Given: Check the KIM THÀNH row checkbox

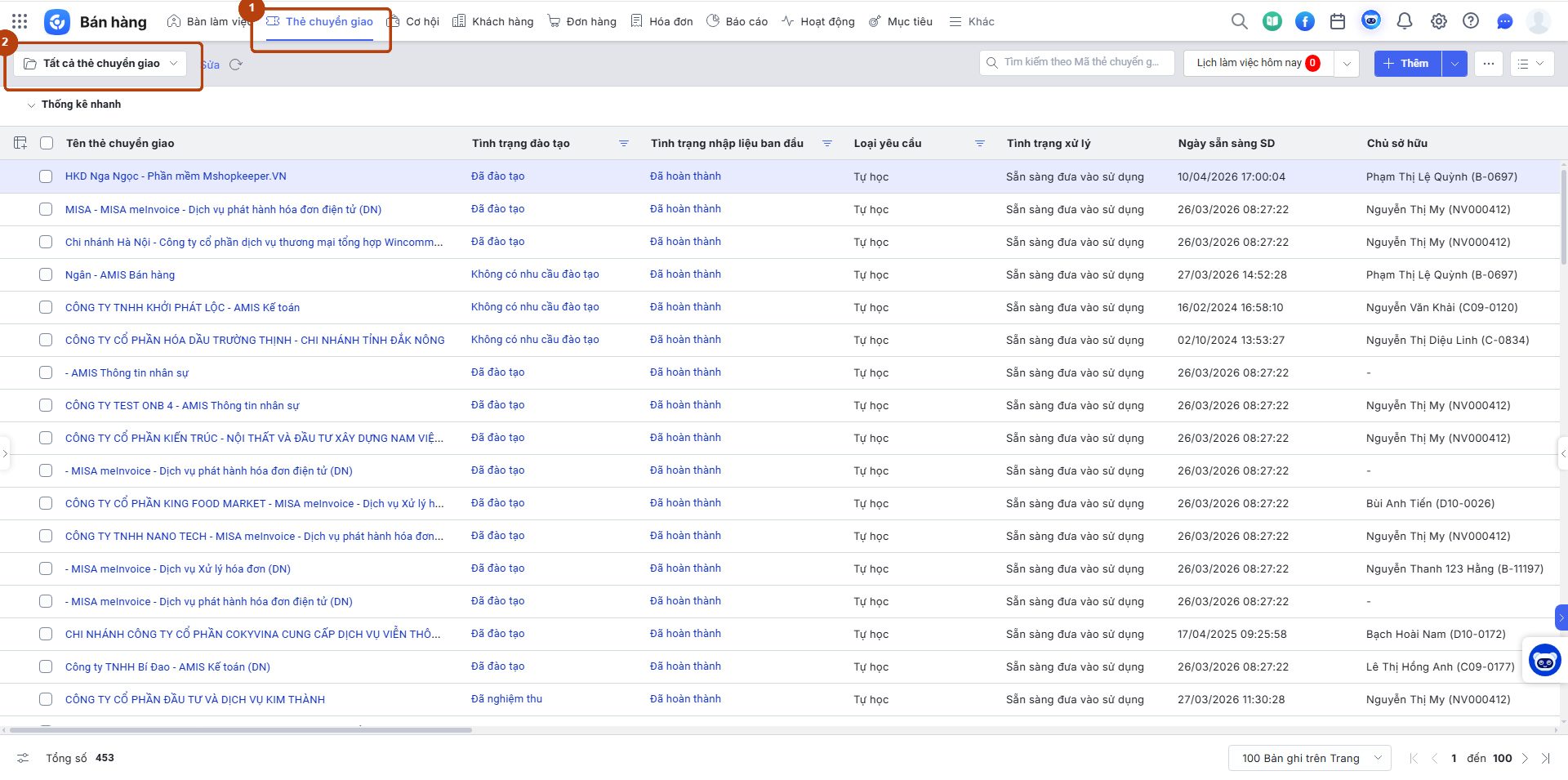Looking at the screenshot, I should point(46,699).
